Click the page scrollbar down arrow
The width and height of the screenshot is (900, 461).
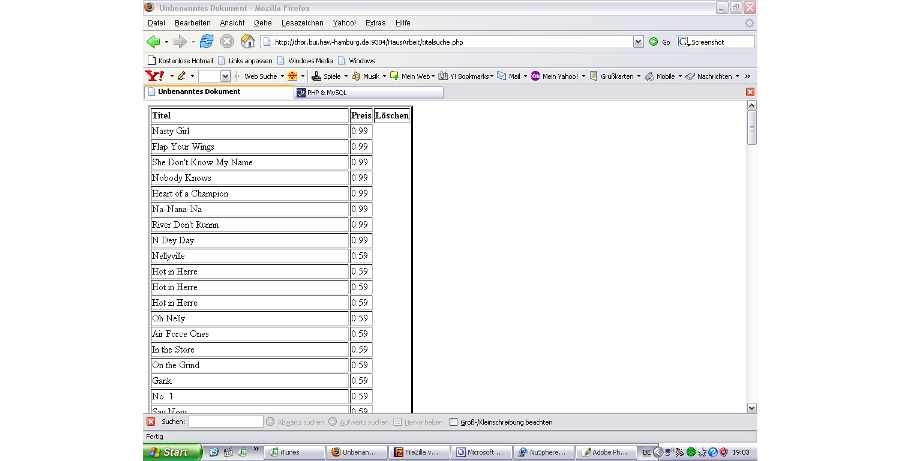tap(752, 408)
